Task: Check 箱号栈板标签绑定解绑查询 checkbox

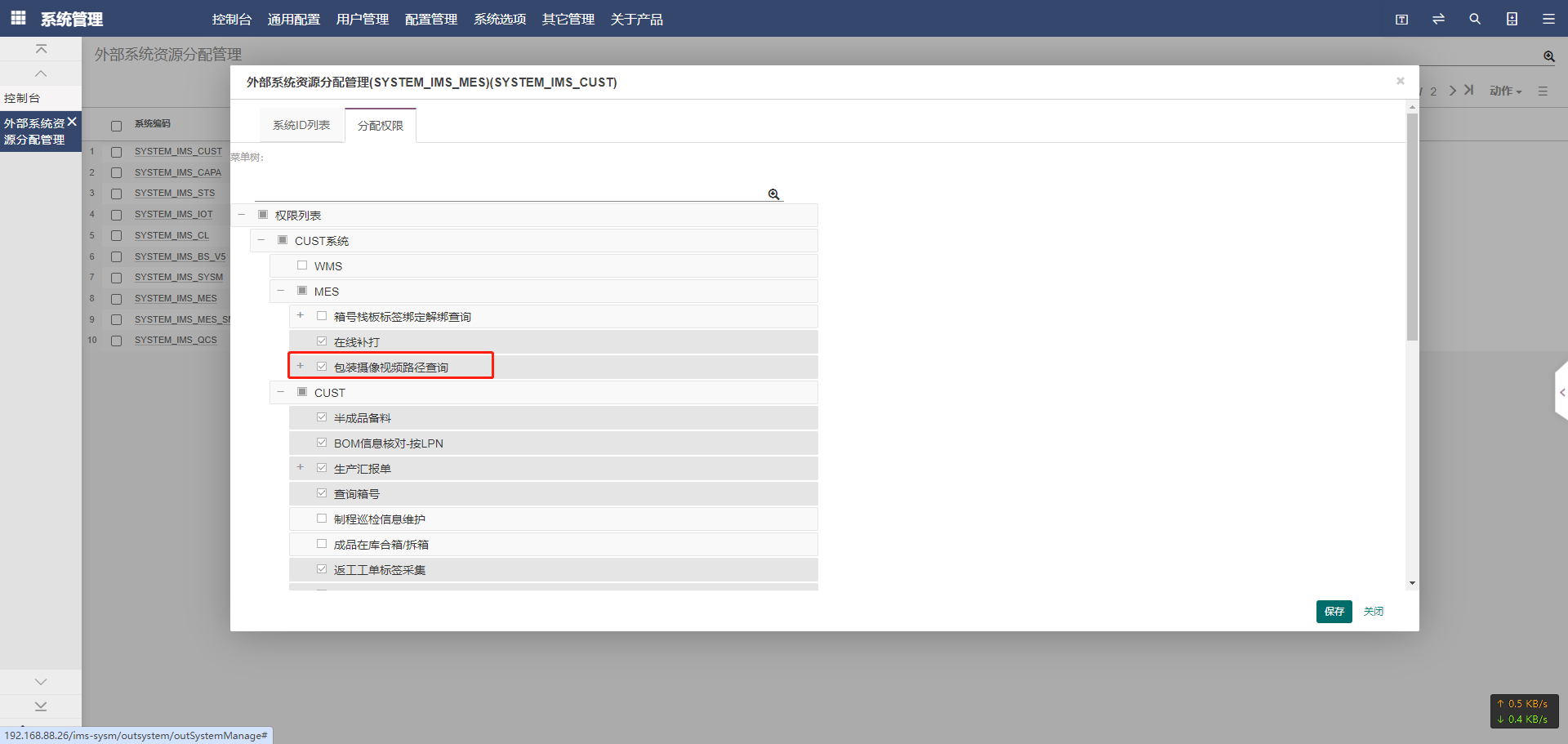Action: [x=322, y=316]
